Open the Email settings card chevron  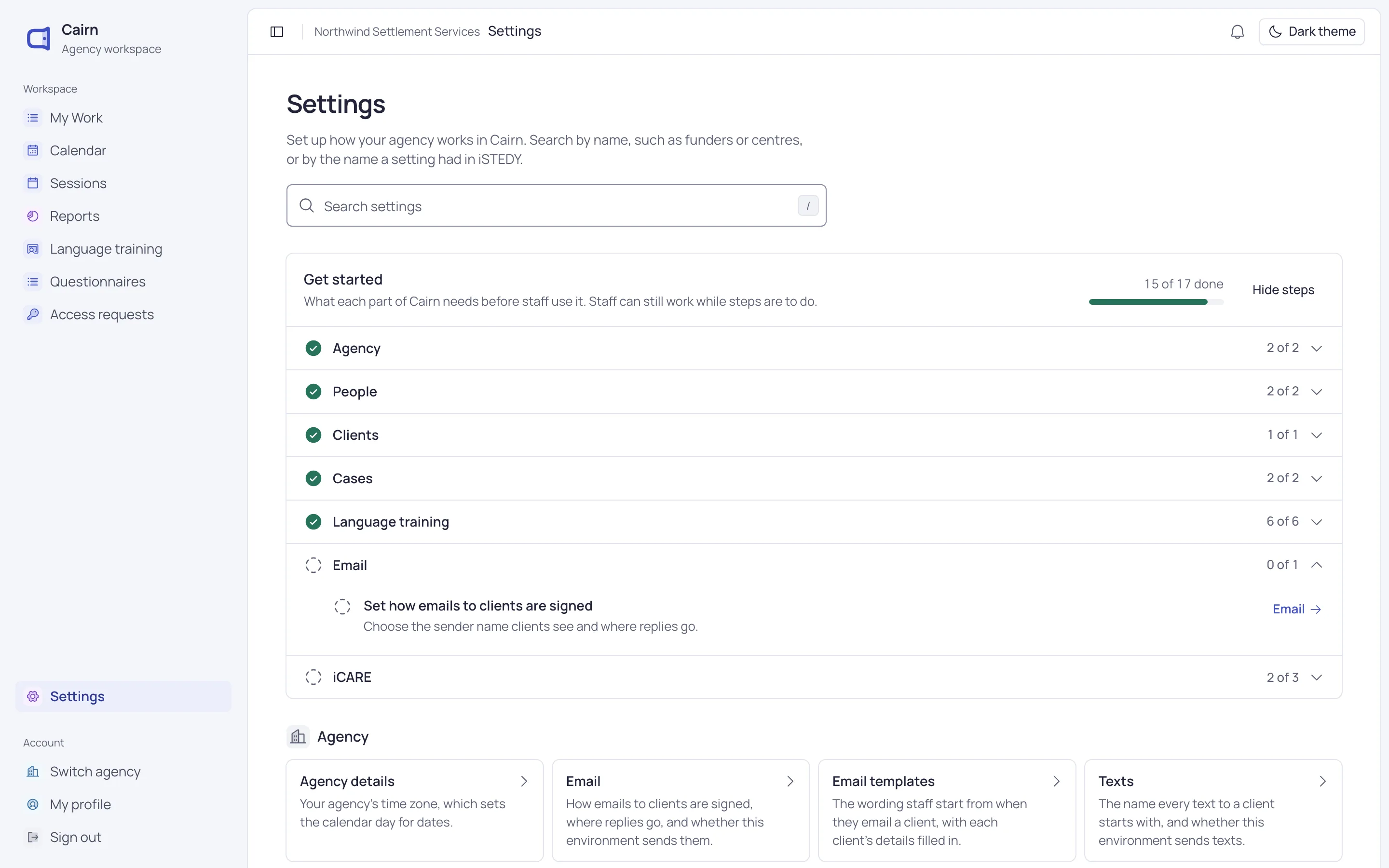pos(790,781)
